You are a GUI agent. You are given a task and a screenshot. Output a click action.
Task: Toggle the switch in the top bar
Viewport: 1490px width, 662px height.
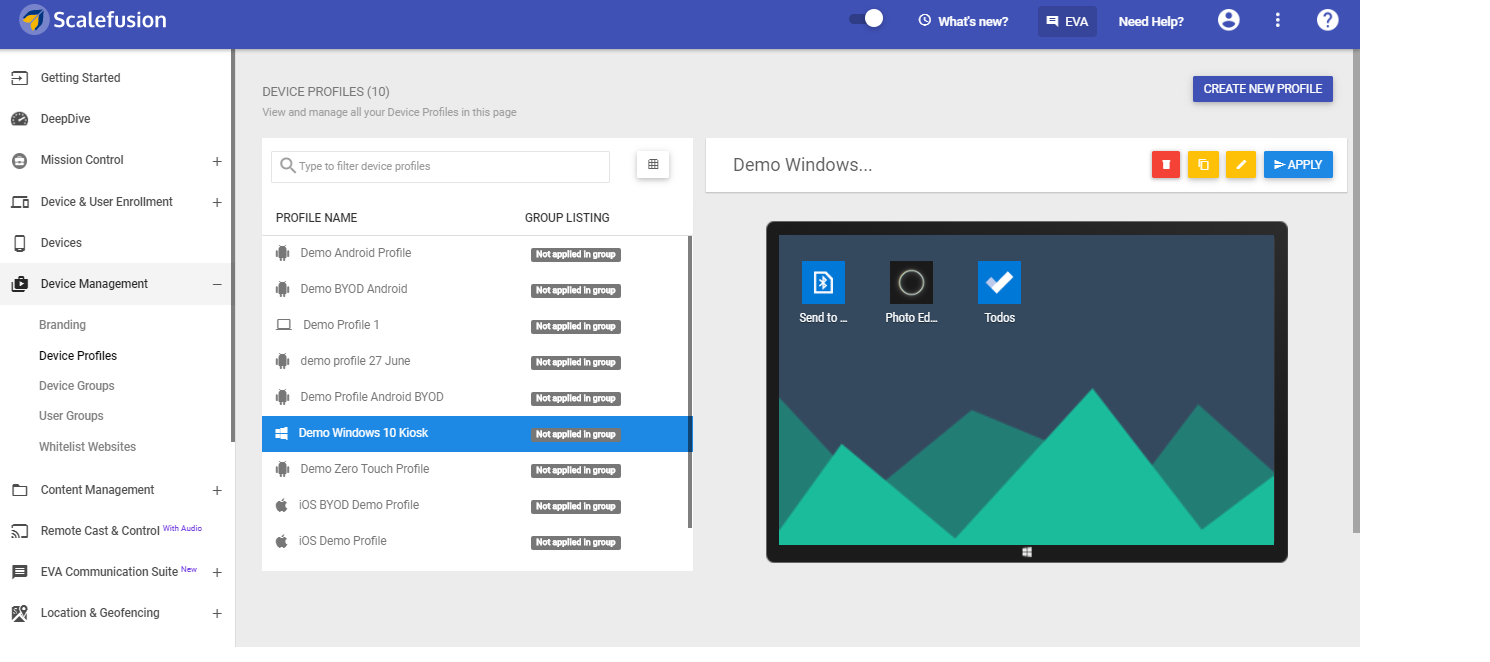point(866,19)
